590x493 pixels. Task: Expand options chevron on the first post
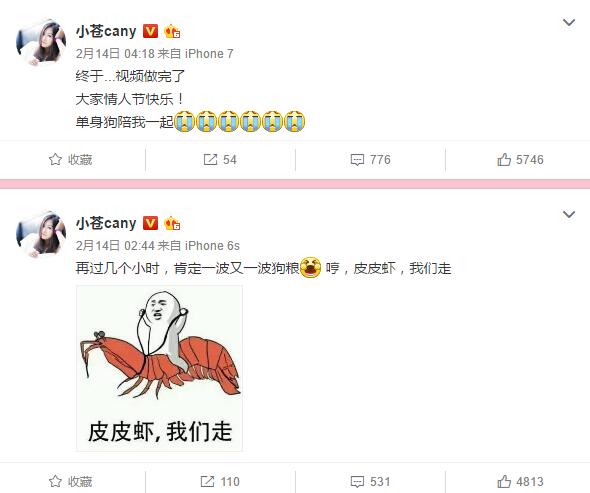[569, 23]
